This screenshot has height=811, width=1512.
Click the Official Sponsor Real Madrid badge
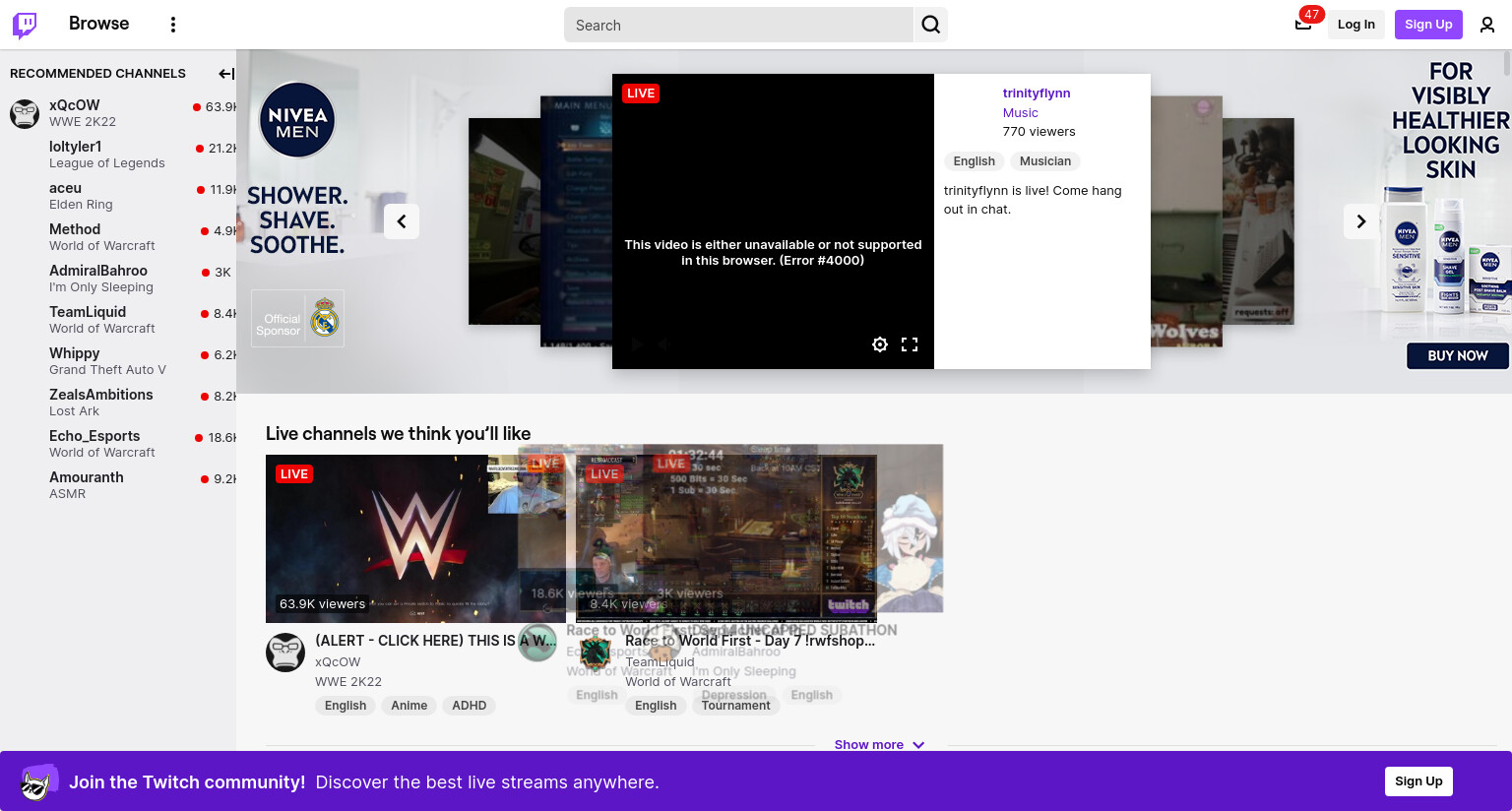click(297, 319)
